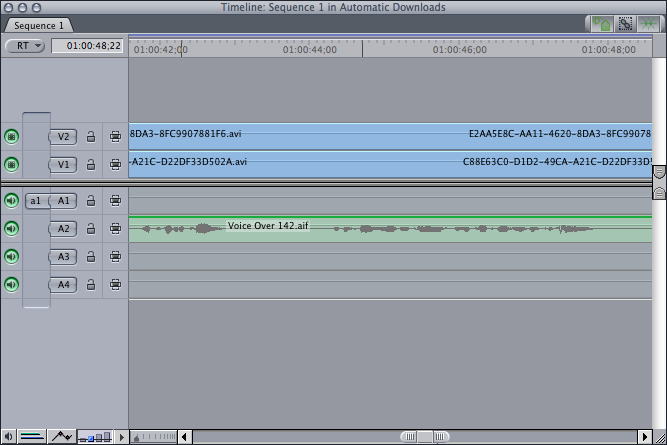
Task: Lock the A1 audio track
Action: 91,201
